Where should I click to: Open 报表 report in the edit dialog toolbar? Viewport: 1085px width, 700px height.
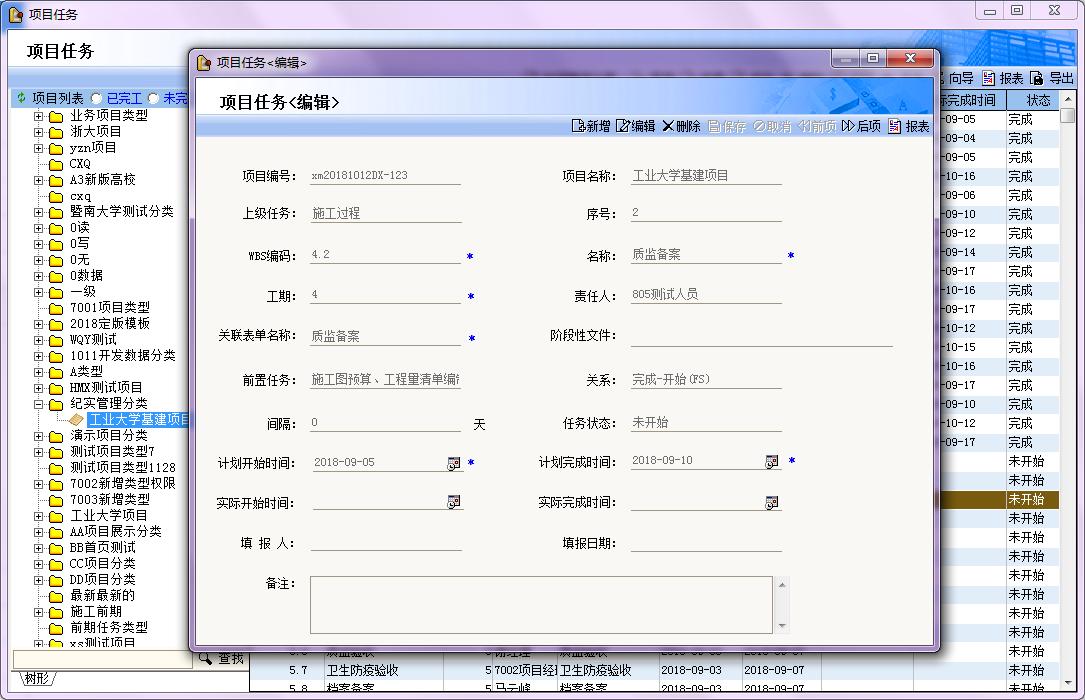[x=909, y=126]
